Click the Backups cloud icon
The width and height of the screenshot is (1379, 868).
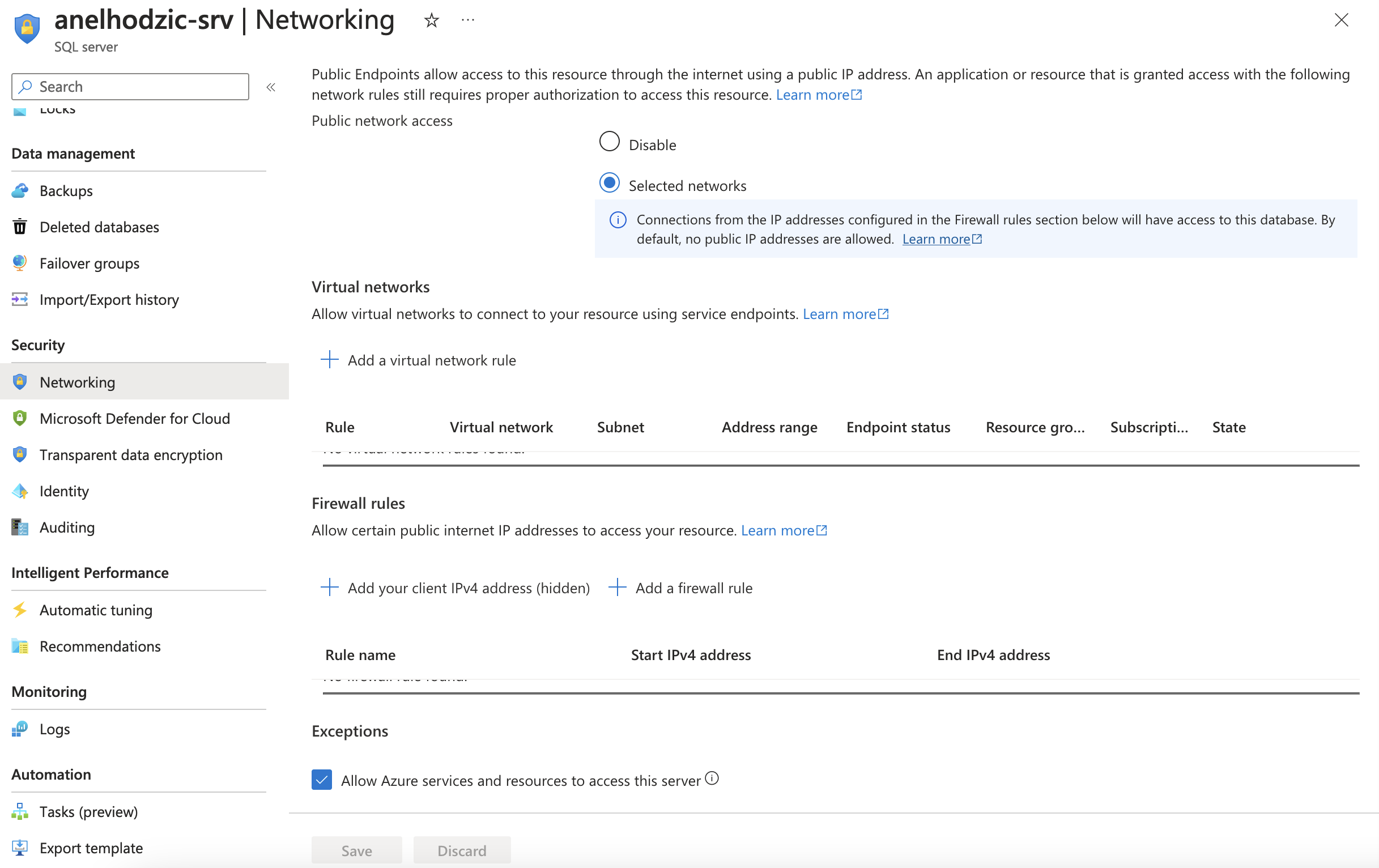(x=20, y=191)
